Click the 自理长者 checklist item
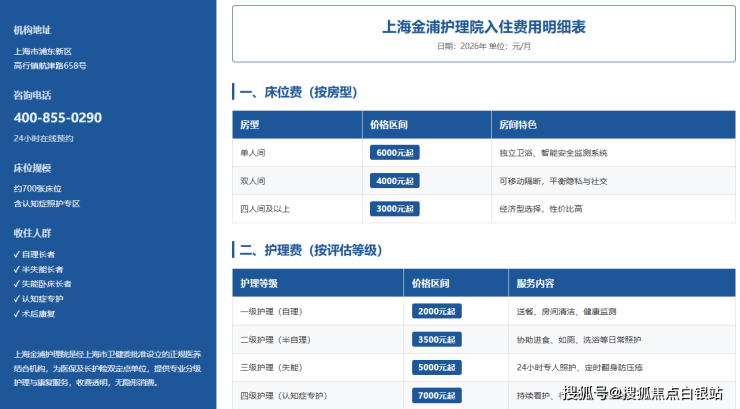Screen dimensions: 740x409 pos(34,254)
